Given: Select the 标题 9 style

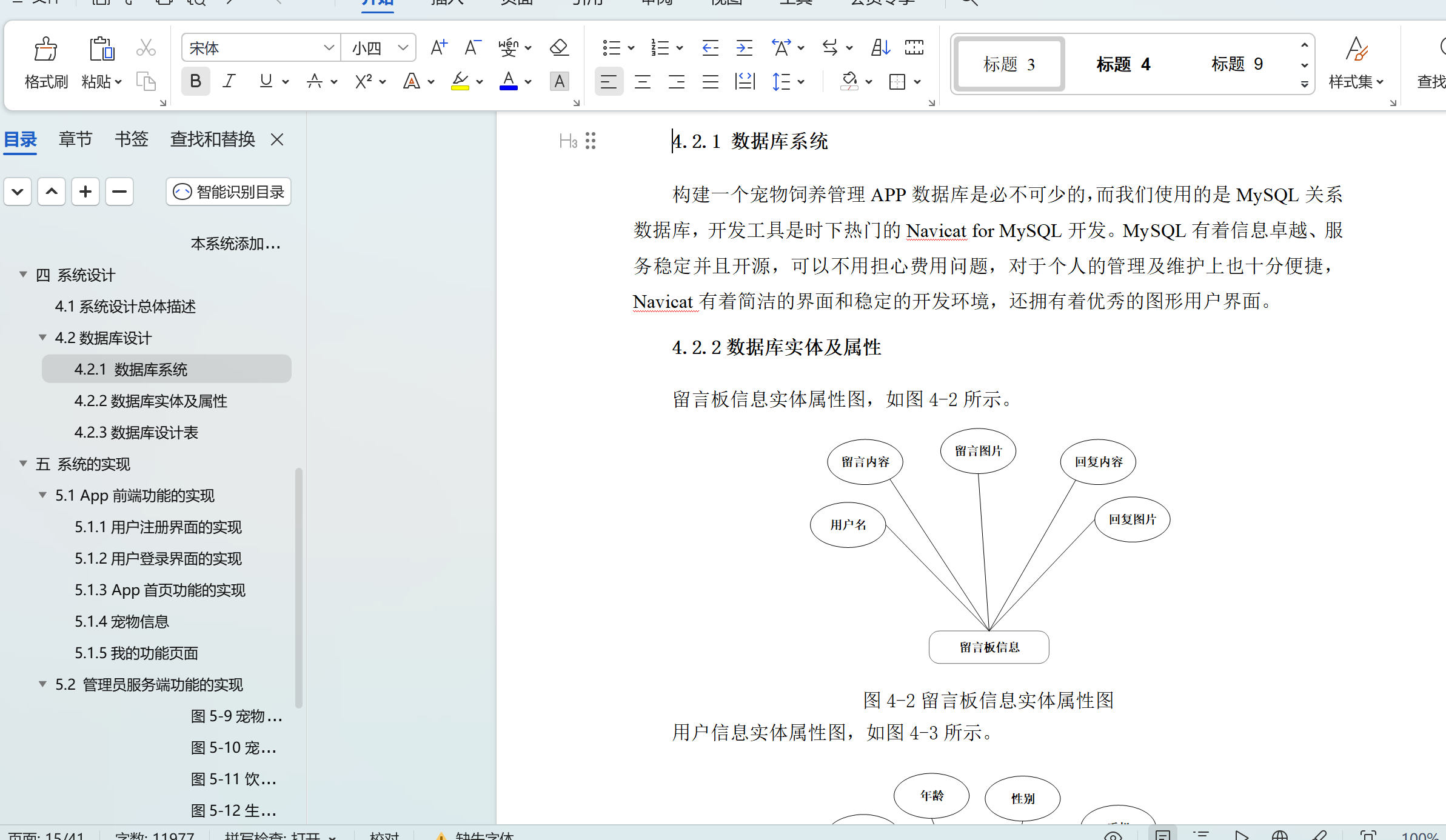Looking at the screenshot, I should point(1237,64).
